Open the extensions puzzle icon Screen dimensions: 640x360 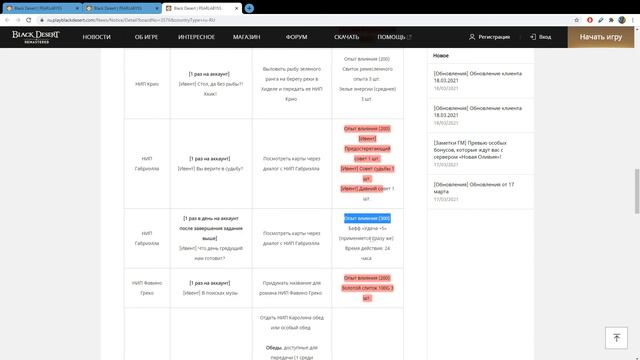[611, 20]
